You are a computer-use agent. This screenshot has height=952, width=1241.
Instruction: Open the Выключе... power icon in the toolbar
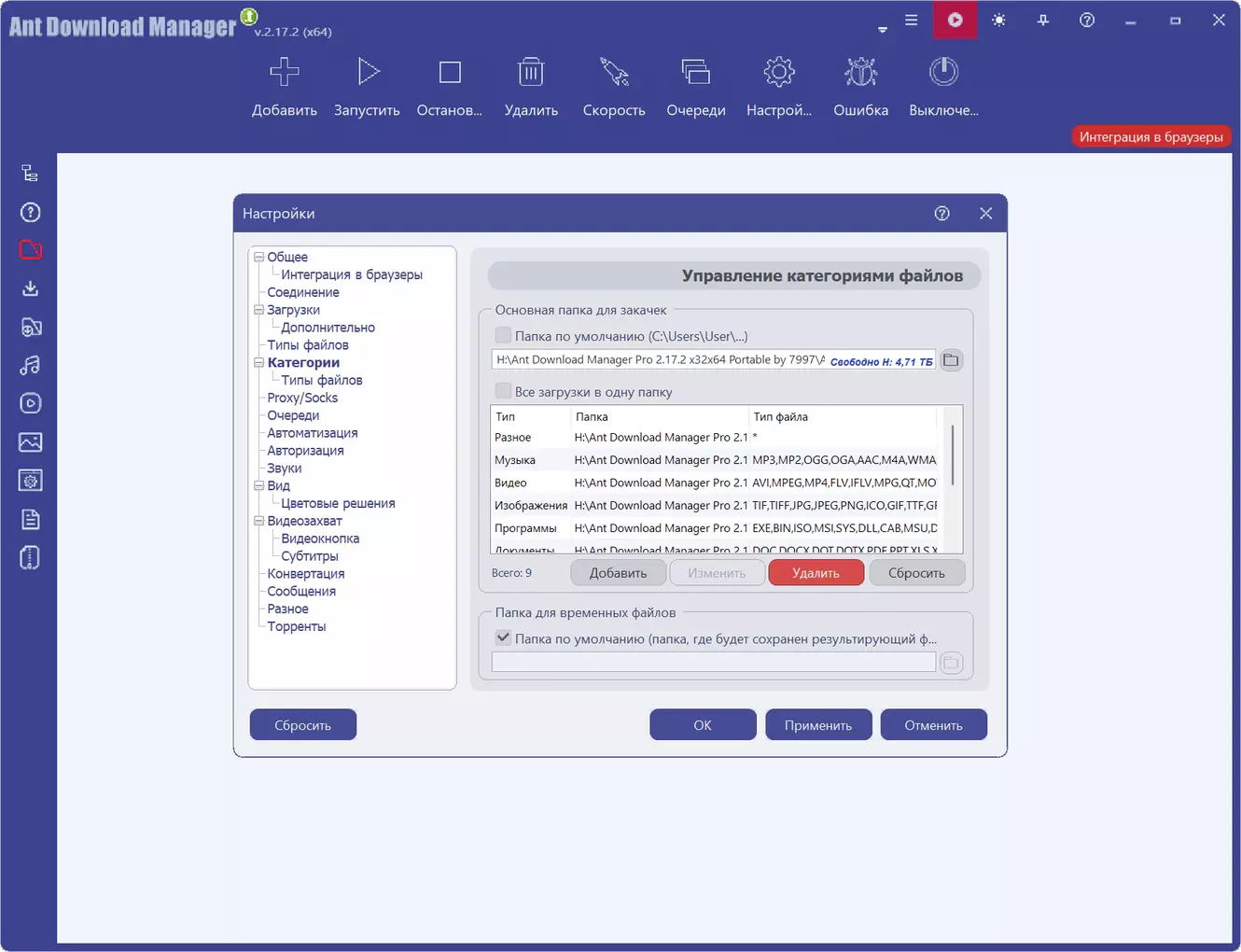point(943,72)
